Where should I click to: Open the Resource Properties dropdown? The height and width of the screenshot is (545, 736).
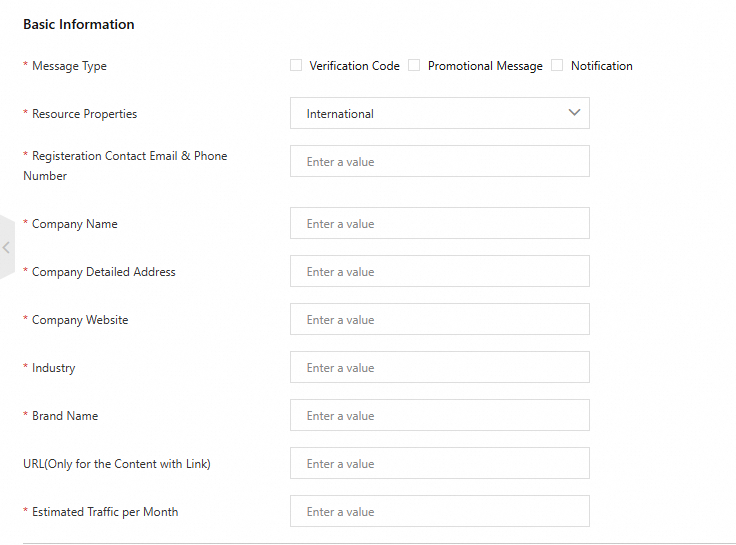point(439,114)
